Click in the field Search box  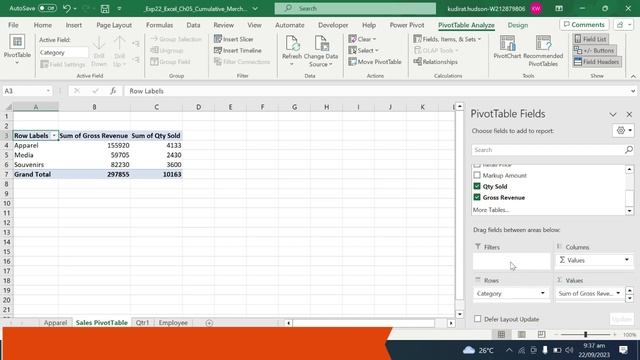548,150
